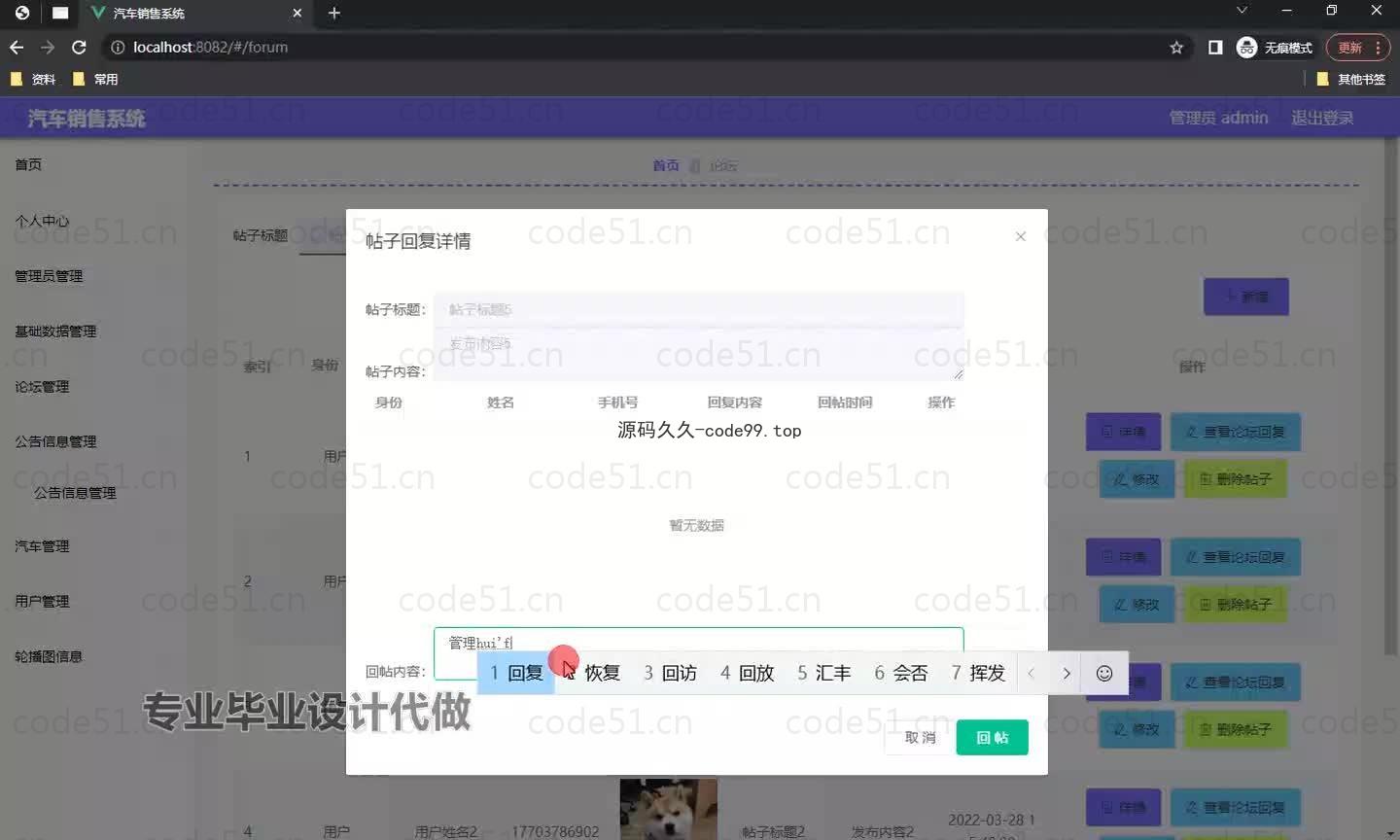The width and height of the screenshot is (1400, 840).
Task: Bookmark this page with star icon
Action: (x=1176, y=47)
